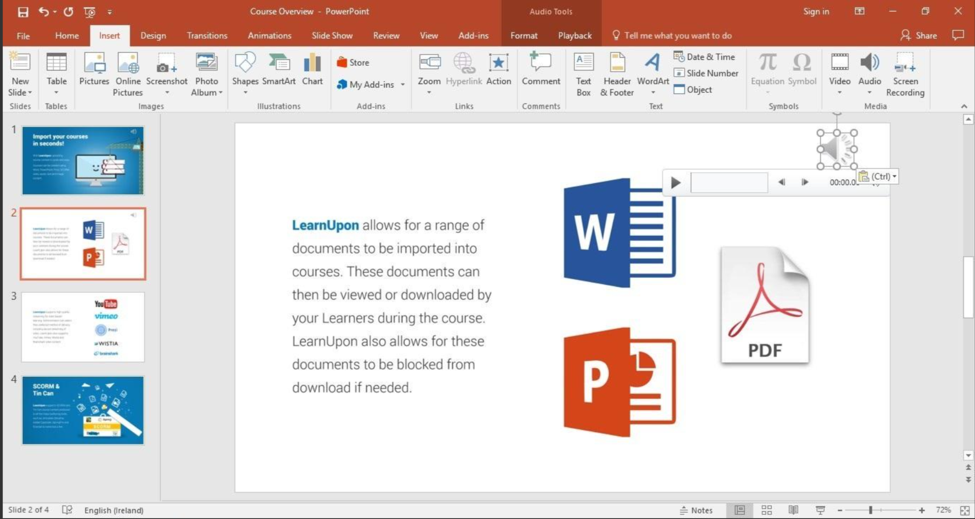Insert an embedded Object
This screenshot has width=975, height=519.
pyautogui.click(x=693, y=90)
